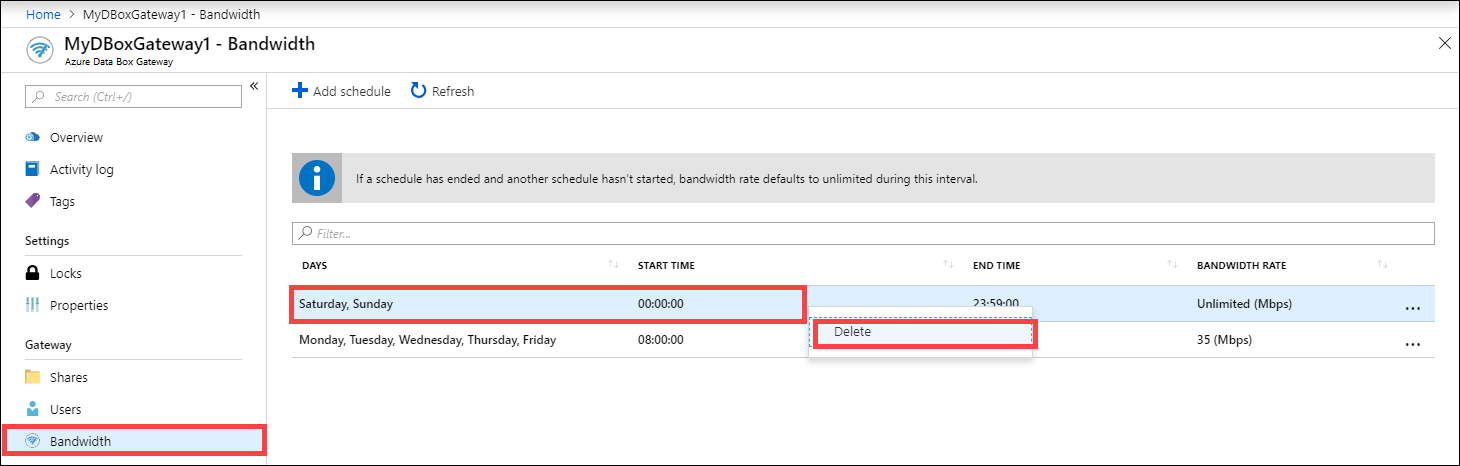Image resolution: width=1460 pixels, height=466 pixels.
Task: Click the Overview cloud icon
Action: pos(33,137)
